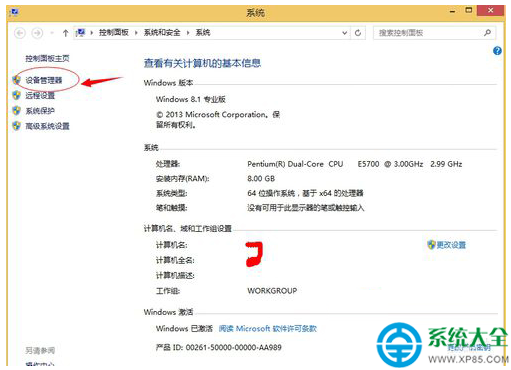Viewport: 511px width, 370px height.
Task: Select 控制面板 in the breadcrumb path
Action: coord(114,33)
